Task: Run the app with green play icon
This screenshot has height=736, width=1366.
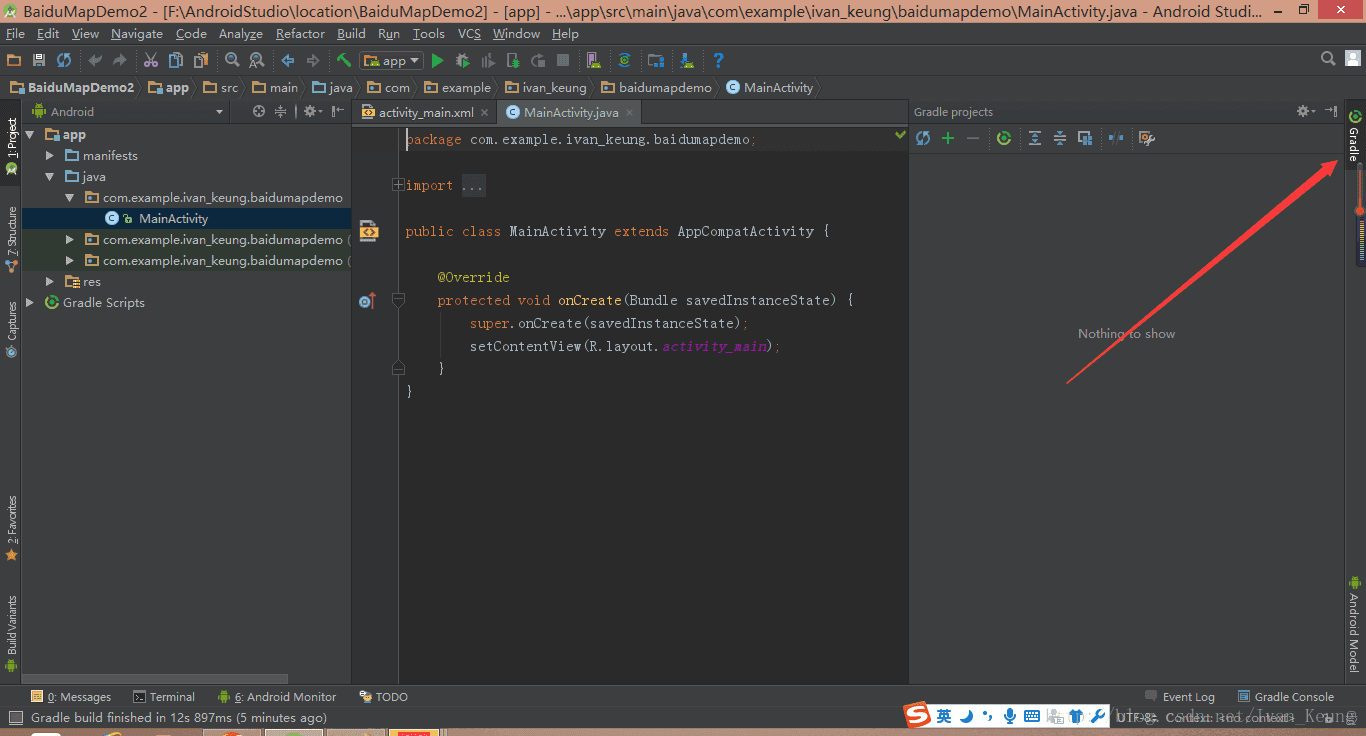Action: (437, 61)
